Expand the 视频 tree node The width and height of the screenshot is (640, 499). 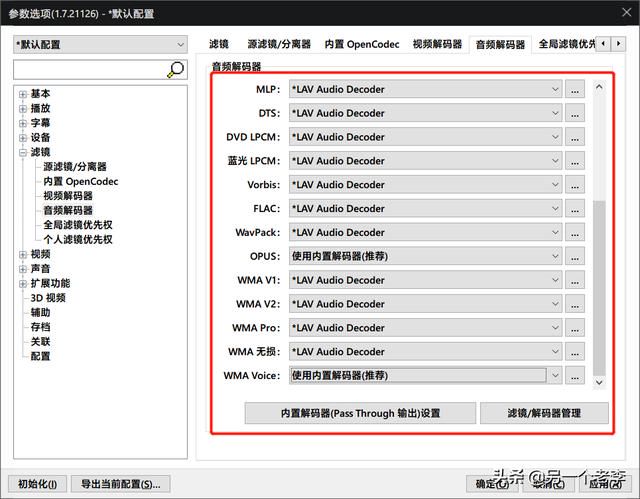23,255
